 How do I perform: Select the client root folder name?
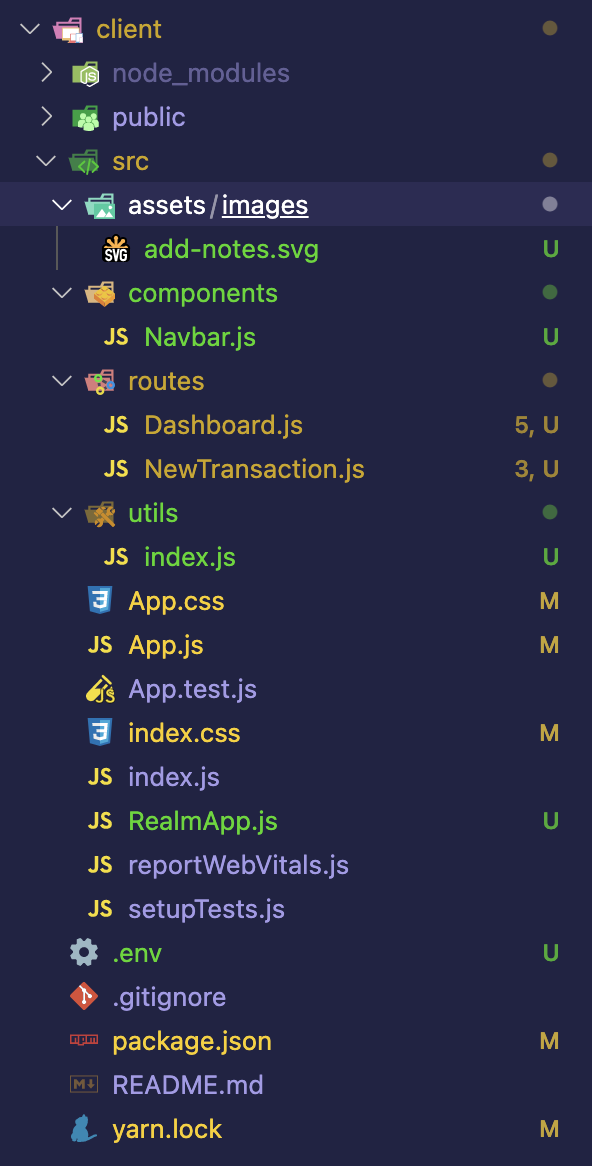(129, 29)
